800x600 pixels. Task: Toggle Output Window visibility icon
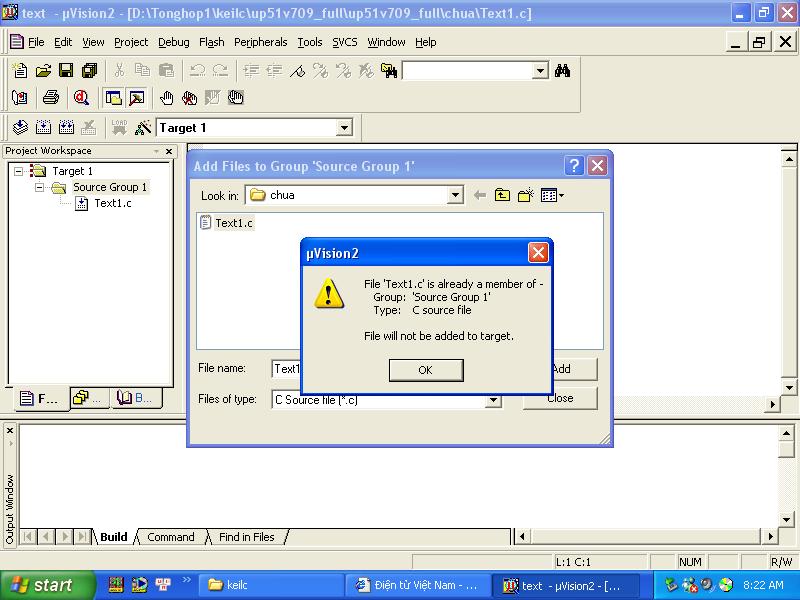137,97
